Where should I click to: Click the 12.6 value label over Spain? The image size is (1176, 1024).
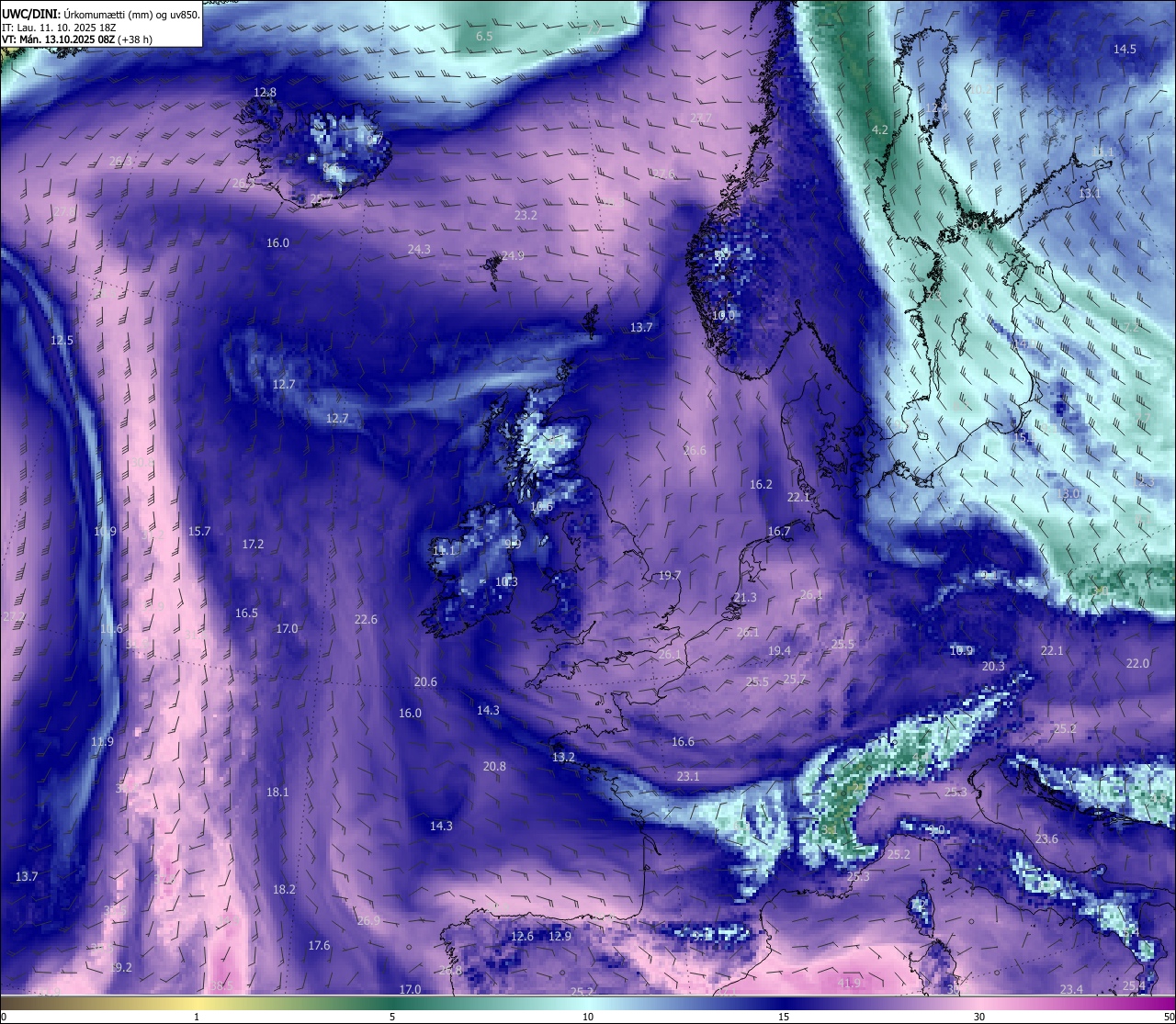[x=522, y=936]
